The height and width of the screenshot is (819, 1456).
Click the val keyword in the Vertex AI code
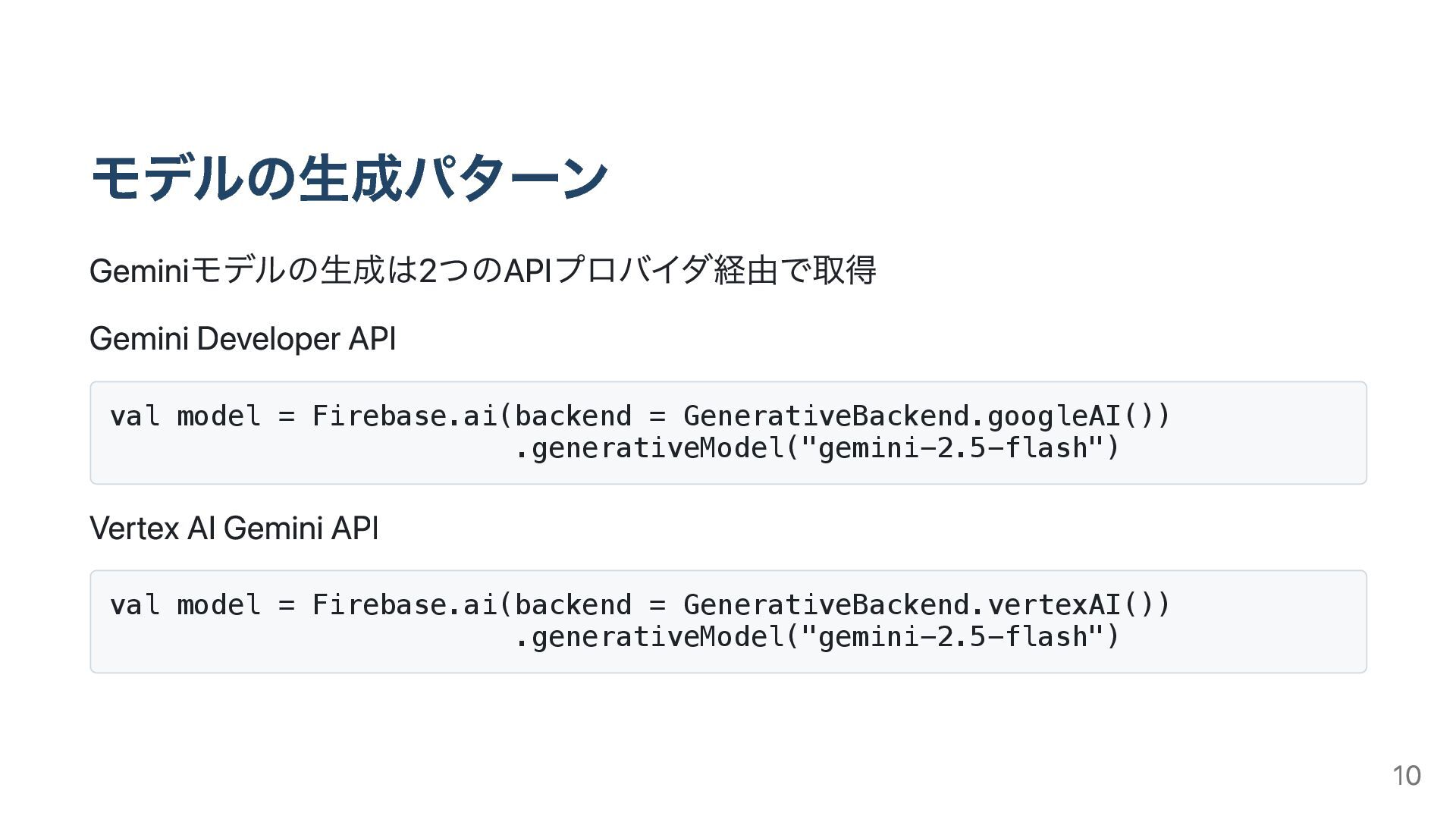pyautogui.click(x=135, y=604)
